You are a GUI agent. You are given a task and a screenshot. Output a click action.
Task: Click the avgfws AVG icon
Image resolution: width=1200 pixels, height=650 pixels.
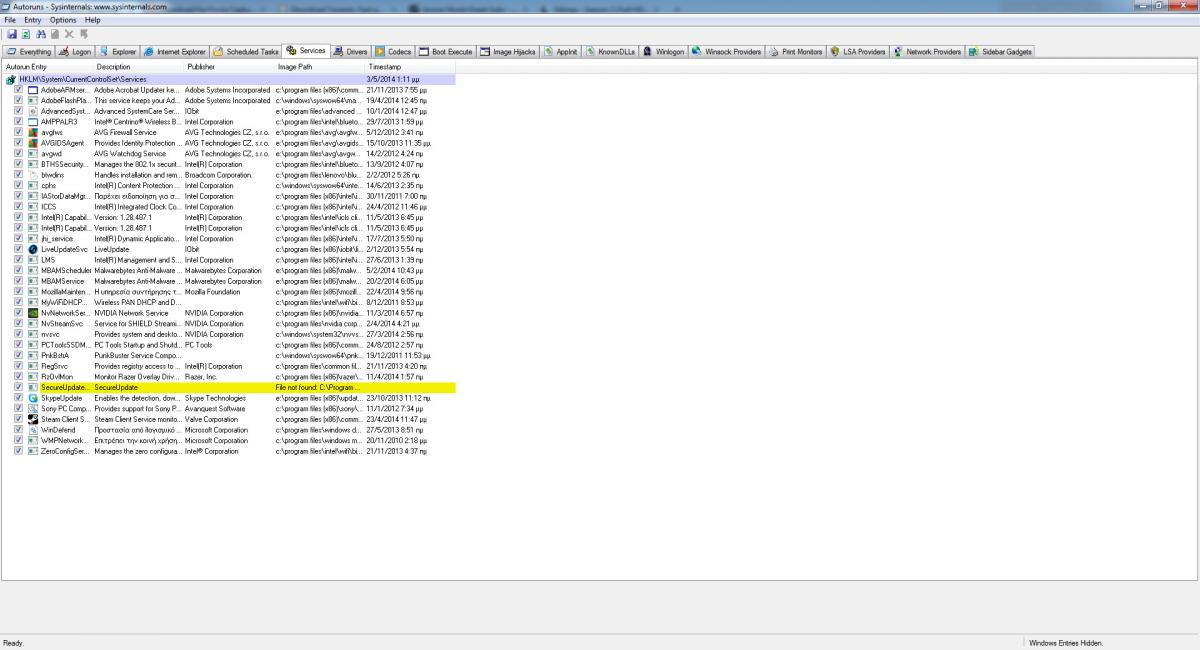coord(33,132)
